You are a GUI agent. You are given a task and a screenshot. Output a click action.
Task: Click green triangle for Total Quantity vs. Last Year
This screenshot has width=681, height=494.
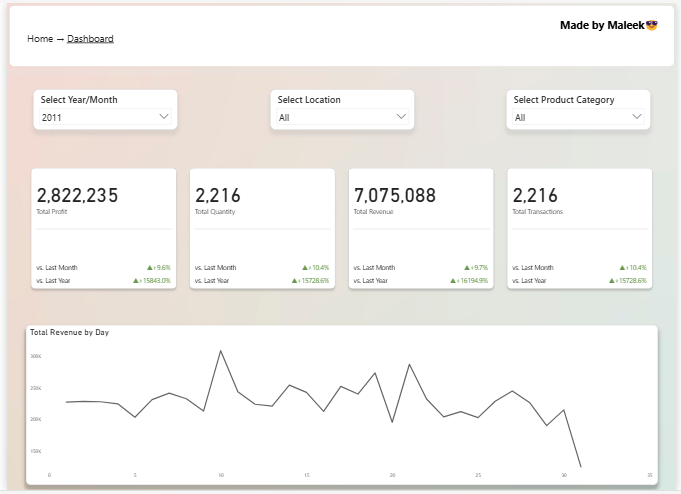pos(296,281)
